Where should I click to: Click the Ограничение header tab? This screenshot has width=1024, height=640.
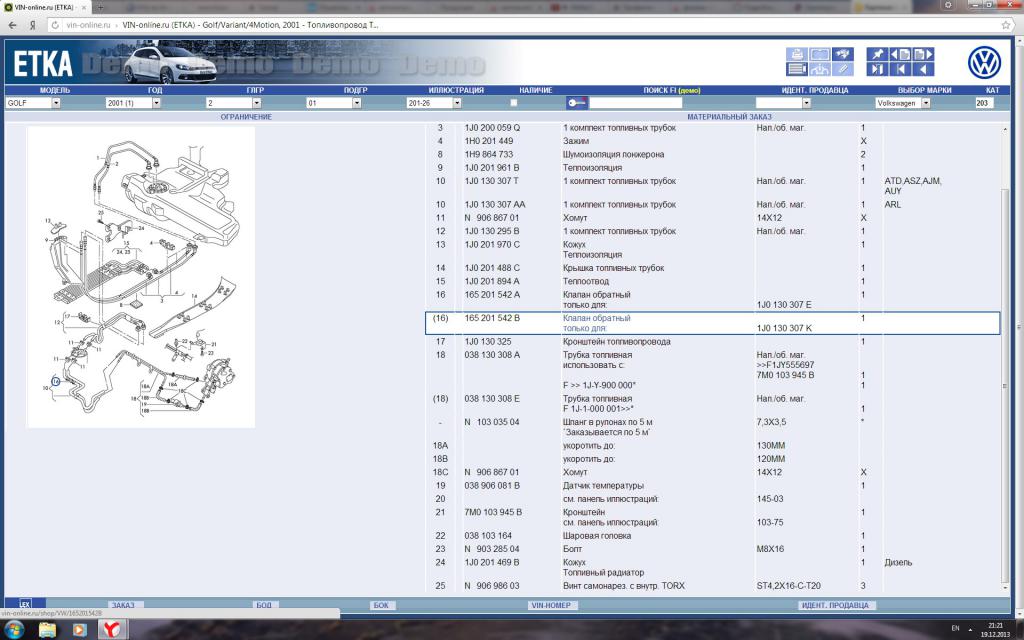point(246,117)
